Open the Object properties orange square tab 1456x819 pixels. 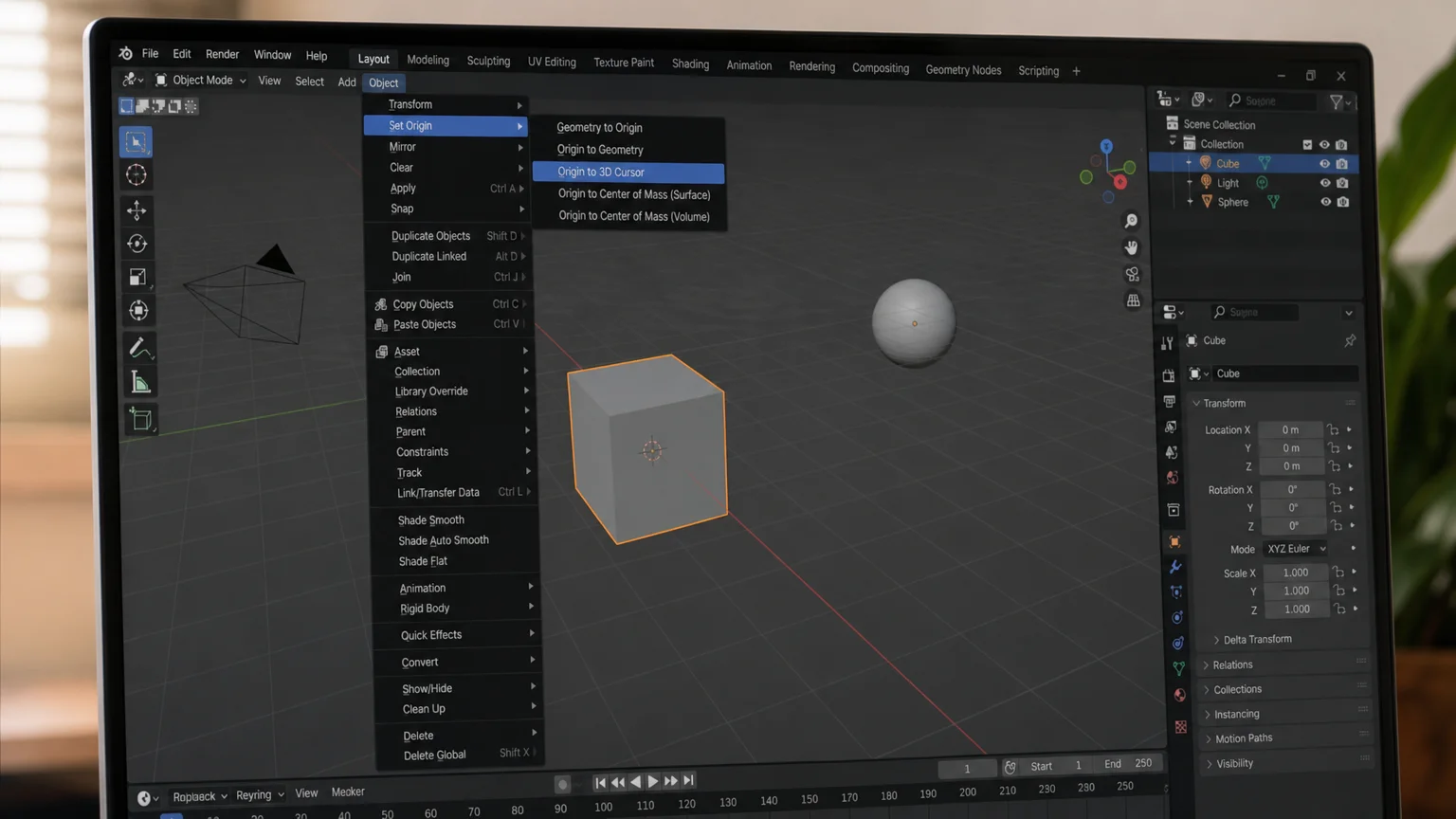pos(1174,541)
